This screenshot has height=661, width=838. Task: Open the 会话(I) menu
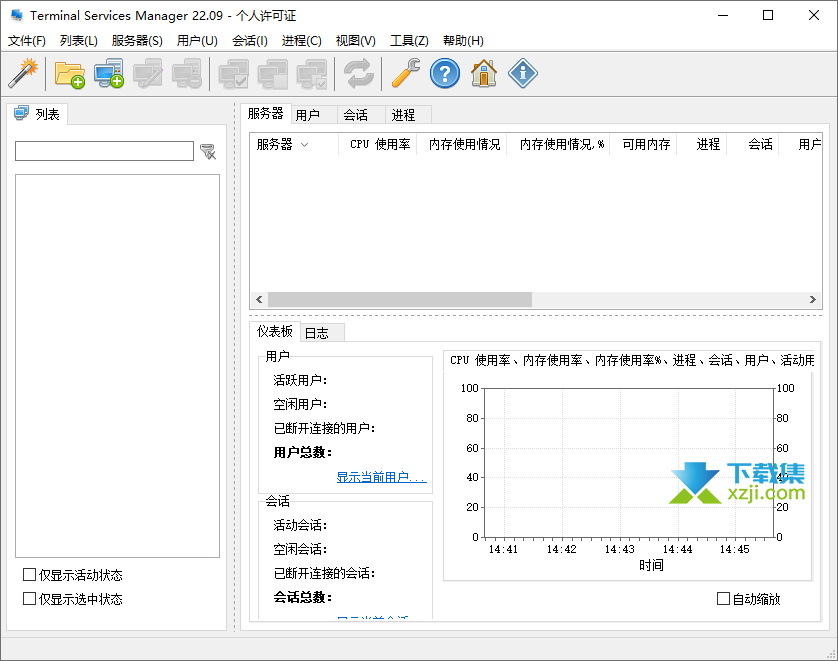(x=250, y=41)
